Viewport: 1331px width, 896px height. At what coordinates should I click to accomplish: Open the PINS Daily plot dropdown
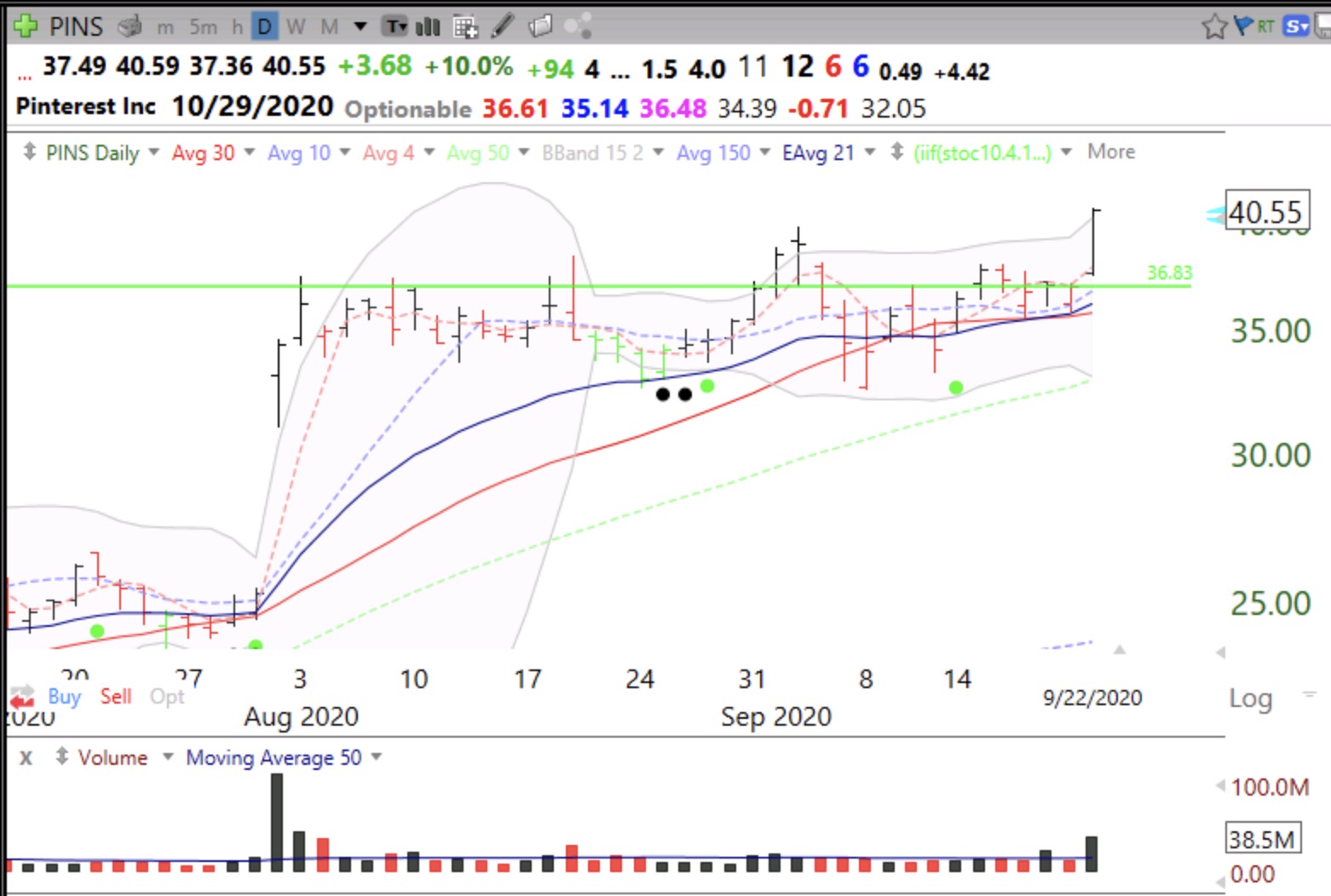[x=153, y=152]
